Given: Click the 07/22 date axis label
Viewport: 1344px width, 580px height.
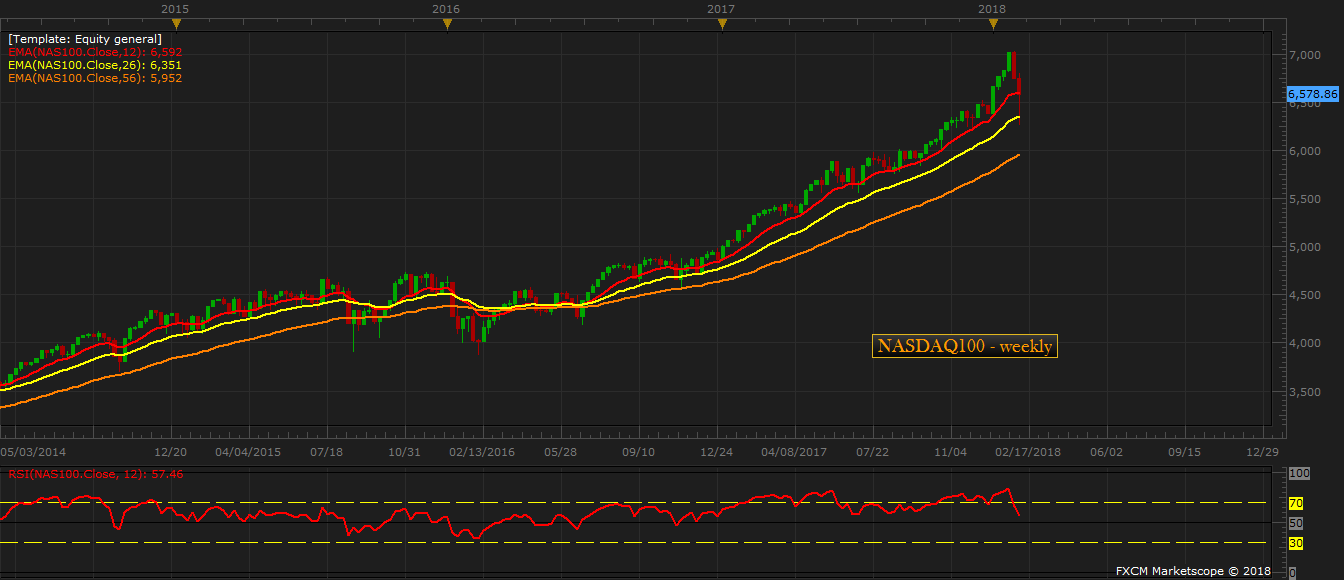Looking at the screenshot, I should [873, 452].
